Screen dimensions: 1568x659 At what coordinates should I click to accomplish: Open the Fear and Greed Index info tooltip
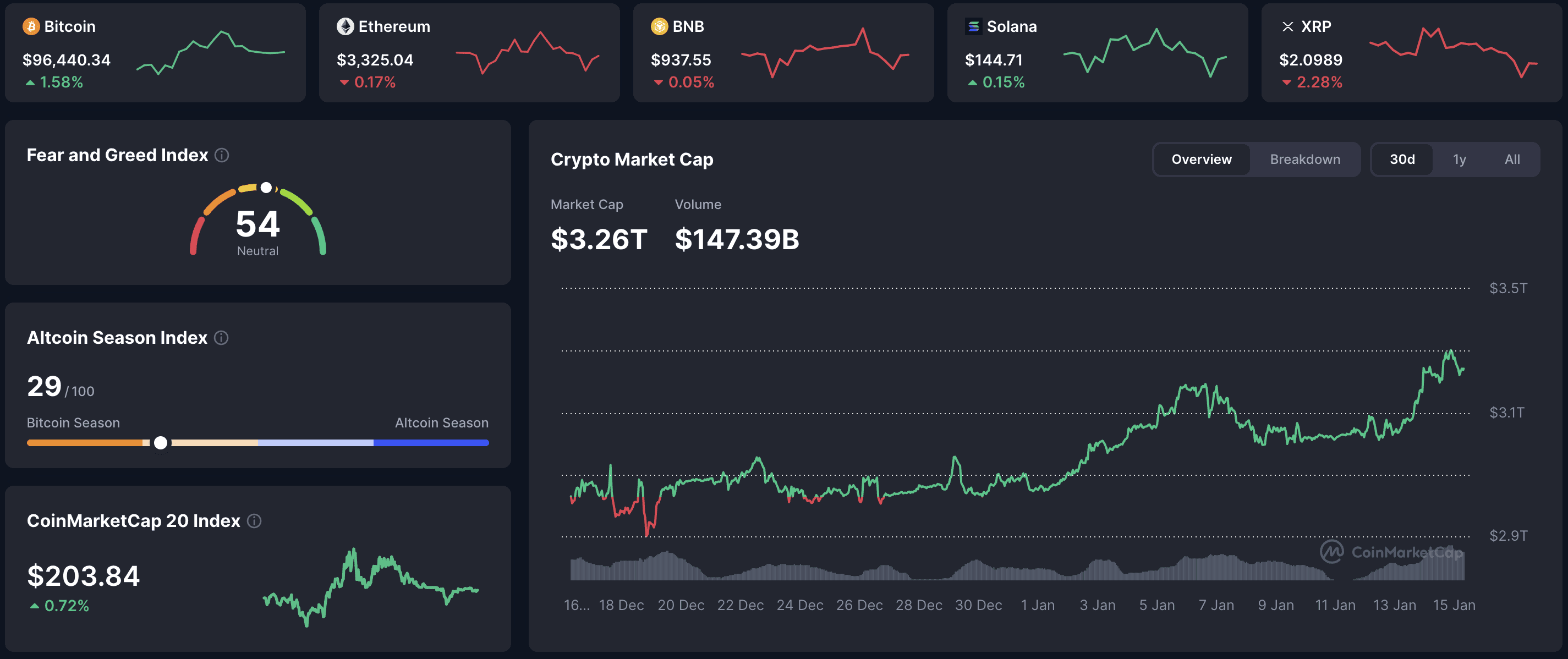pos(222,156)
